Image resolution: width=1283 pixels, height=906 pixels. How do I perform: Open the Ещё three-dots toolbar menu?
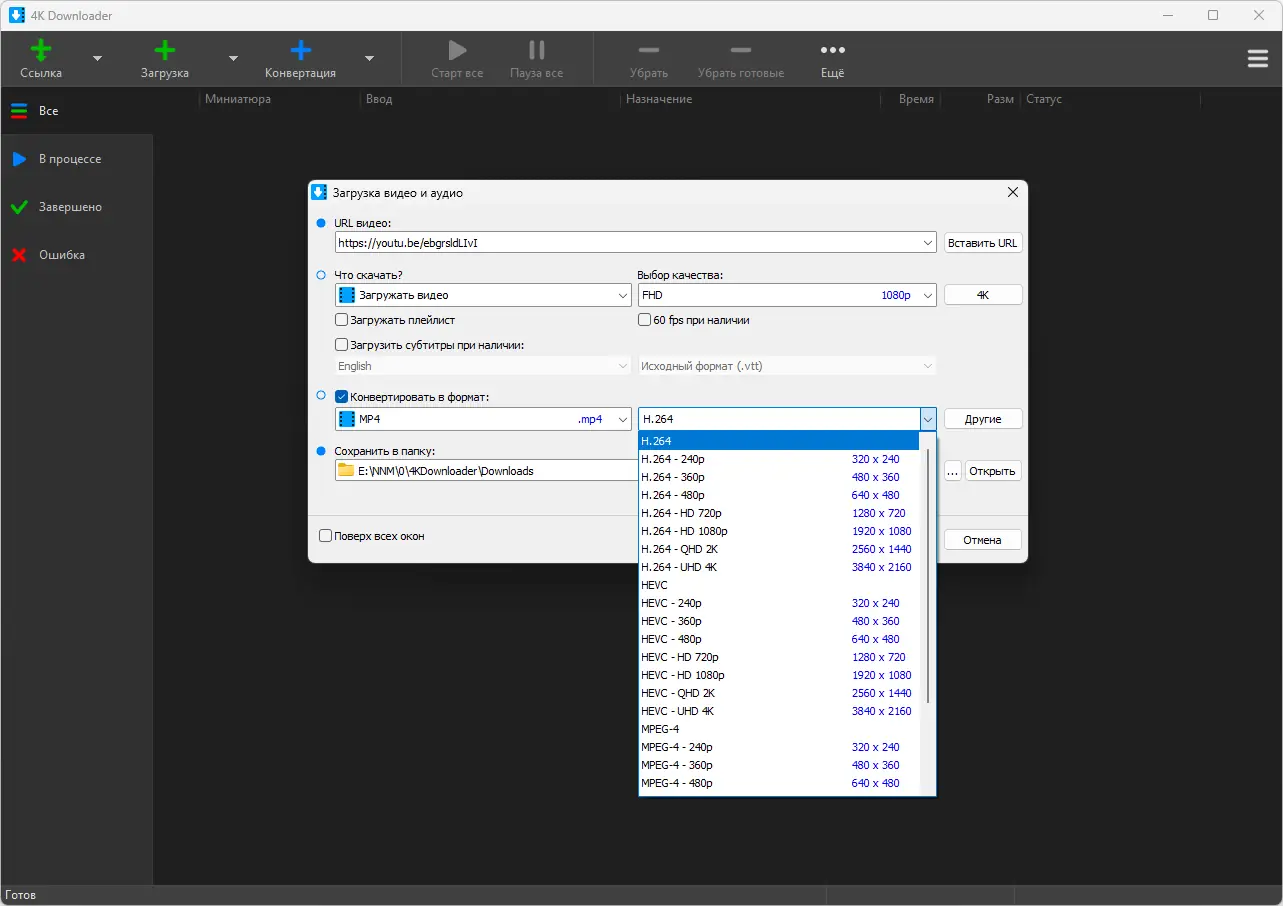coord(832,51)
